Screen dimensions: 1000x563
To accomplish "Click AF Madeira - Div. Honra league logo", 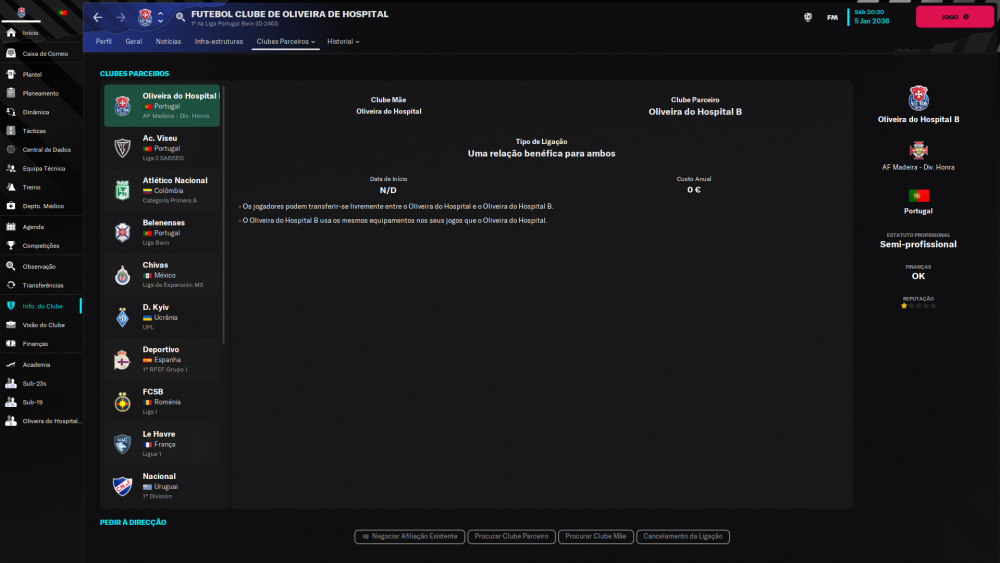I will (x=918, y=150).
